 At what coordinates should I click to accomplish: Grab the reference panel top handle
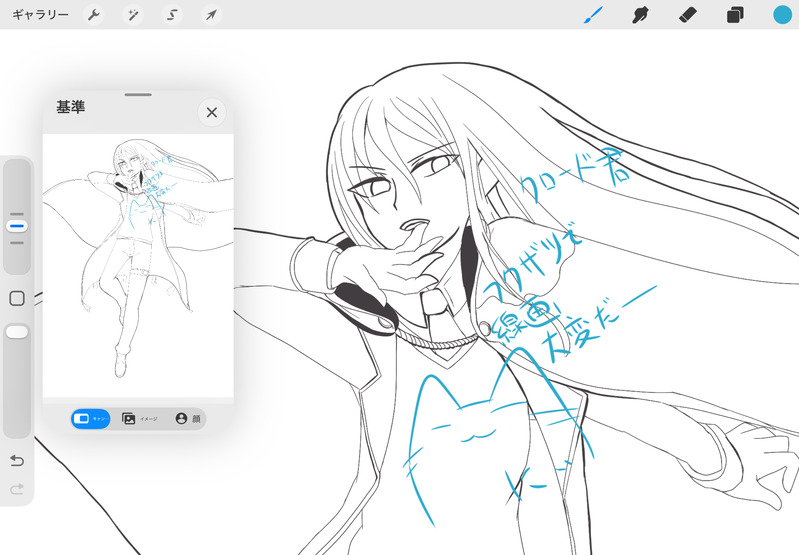pos(138,94)
